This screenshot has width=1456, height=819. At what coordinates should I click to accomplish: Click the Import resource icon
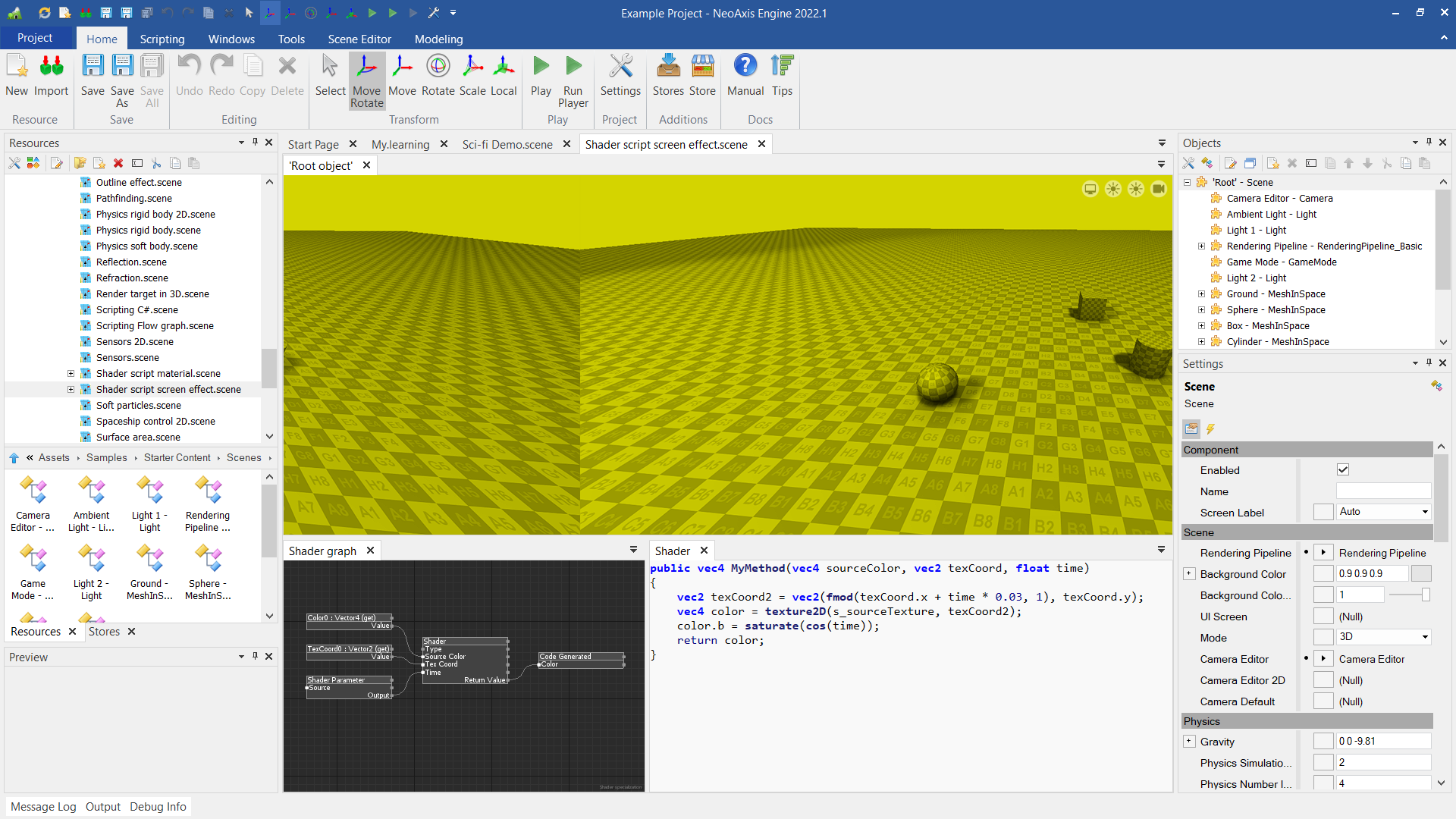pyautogui.click(x=51, y=76)
